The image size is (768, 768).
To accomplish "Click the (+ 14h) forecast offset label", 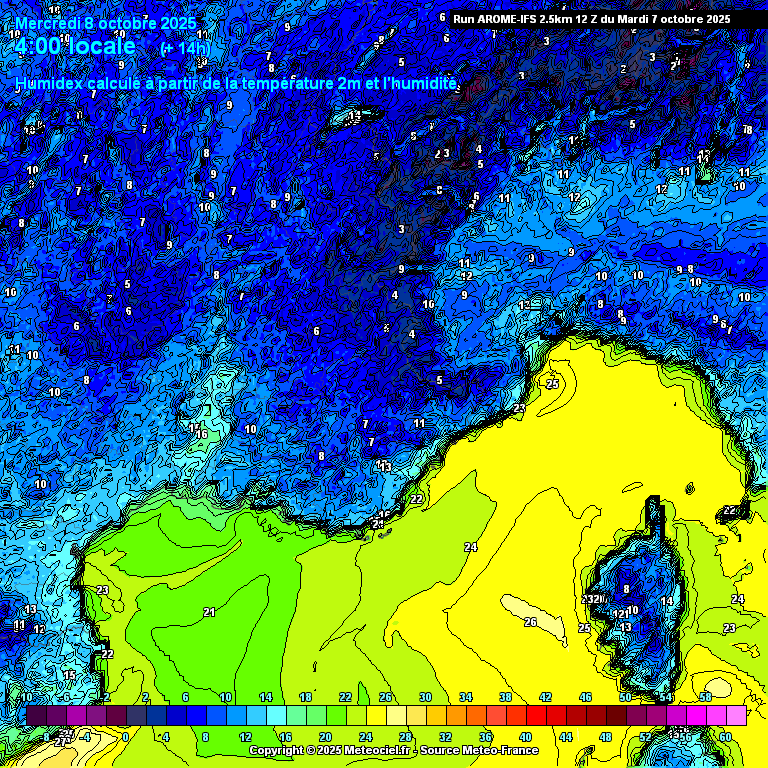I will (x=186, y=47).
